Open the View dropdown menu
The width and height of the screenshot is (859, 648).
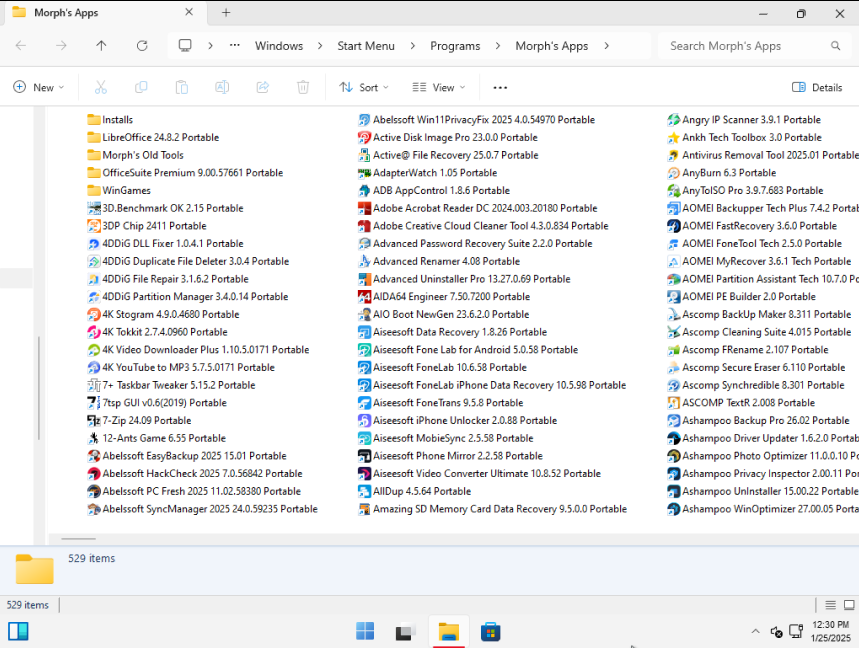pos(438,87)
